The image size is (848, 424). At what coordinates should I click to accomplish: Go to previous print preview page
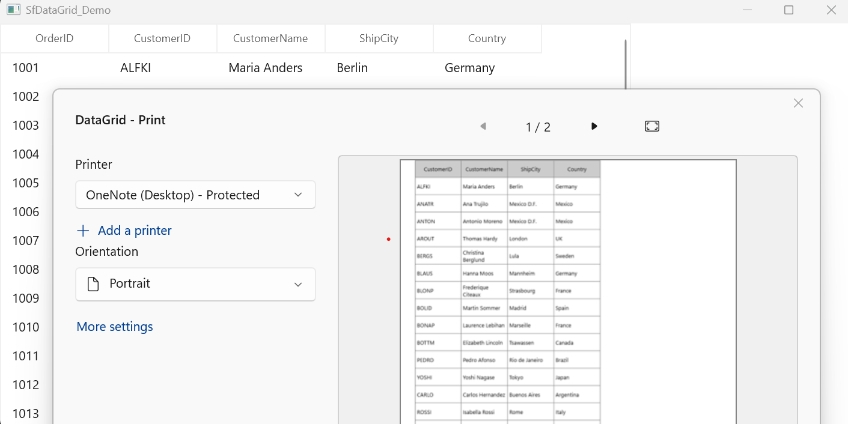[483, 127]
